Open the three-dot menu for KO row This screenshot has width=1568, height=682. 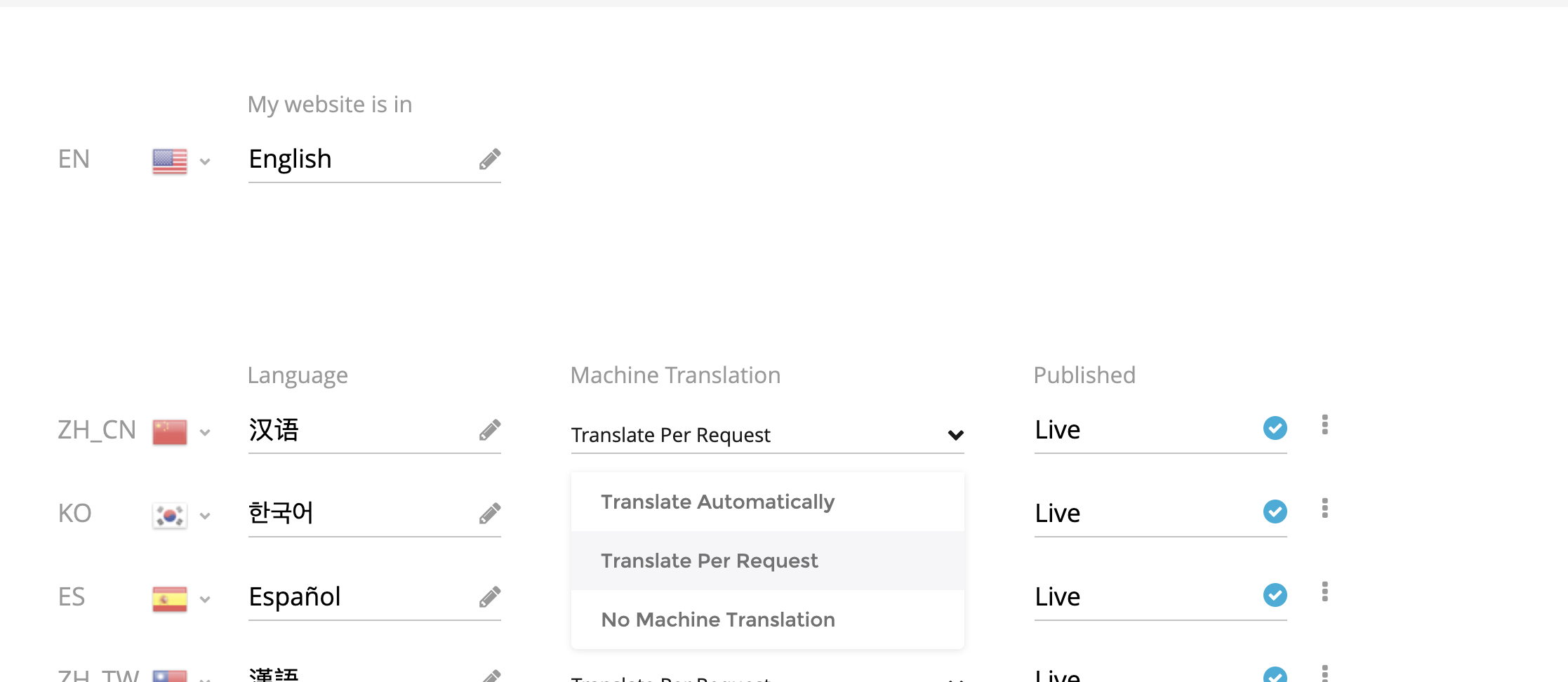pyautogui.click(x=1324, y=509)
